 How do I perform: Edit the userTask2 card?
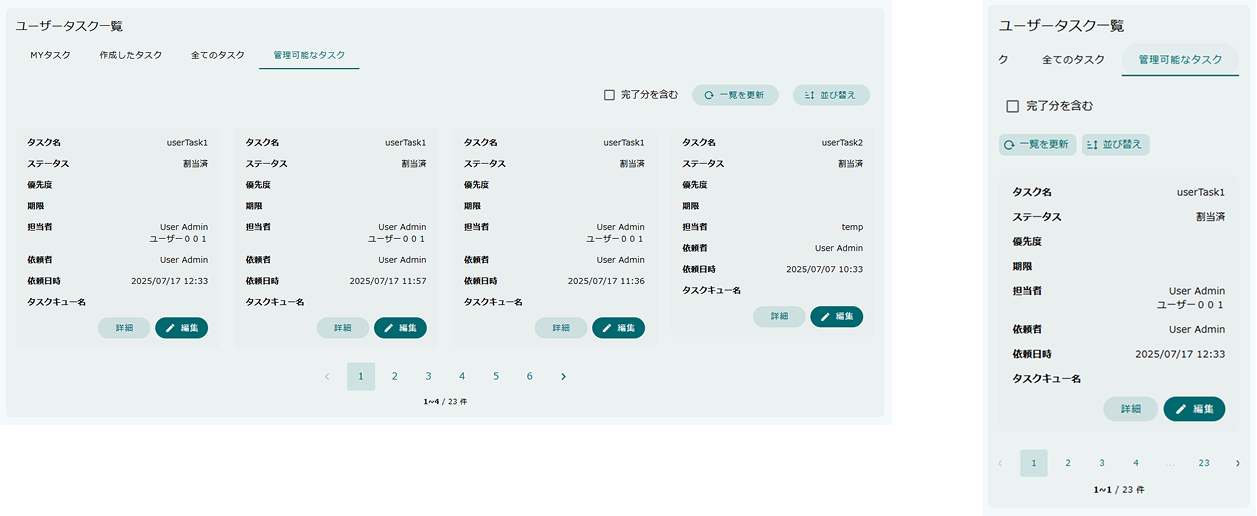[836, 316]
